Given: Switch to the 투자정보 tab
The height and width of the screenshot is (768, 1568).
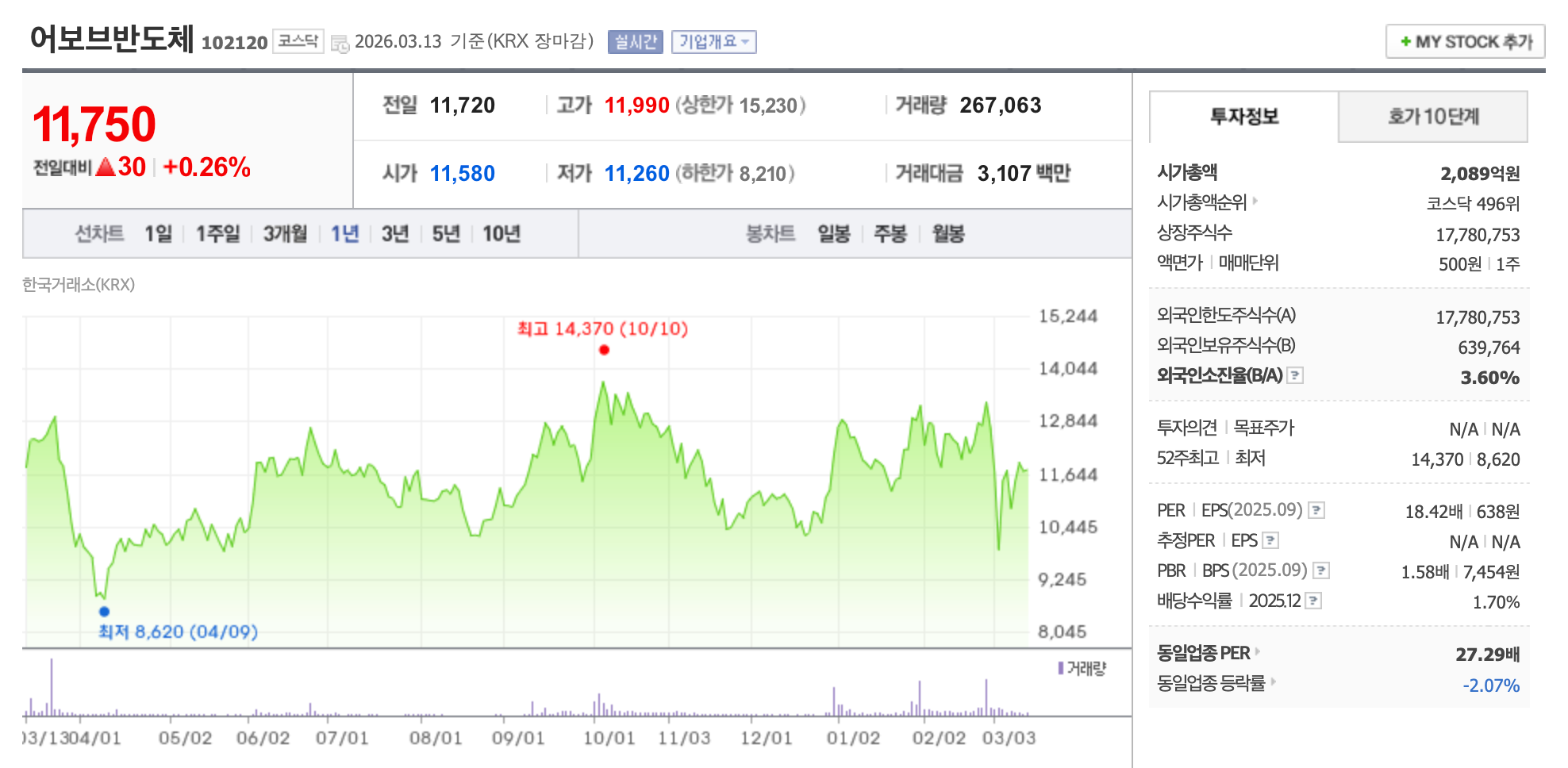Looking at the screenshot, I should (1243, 117).
